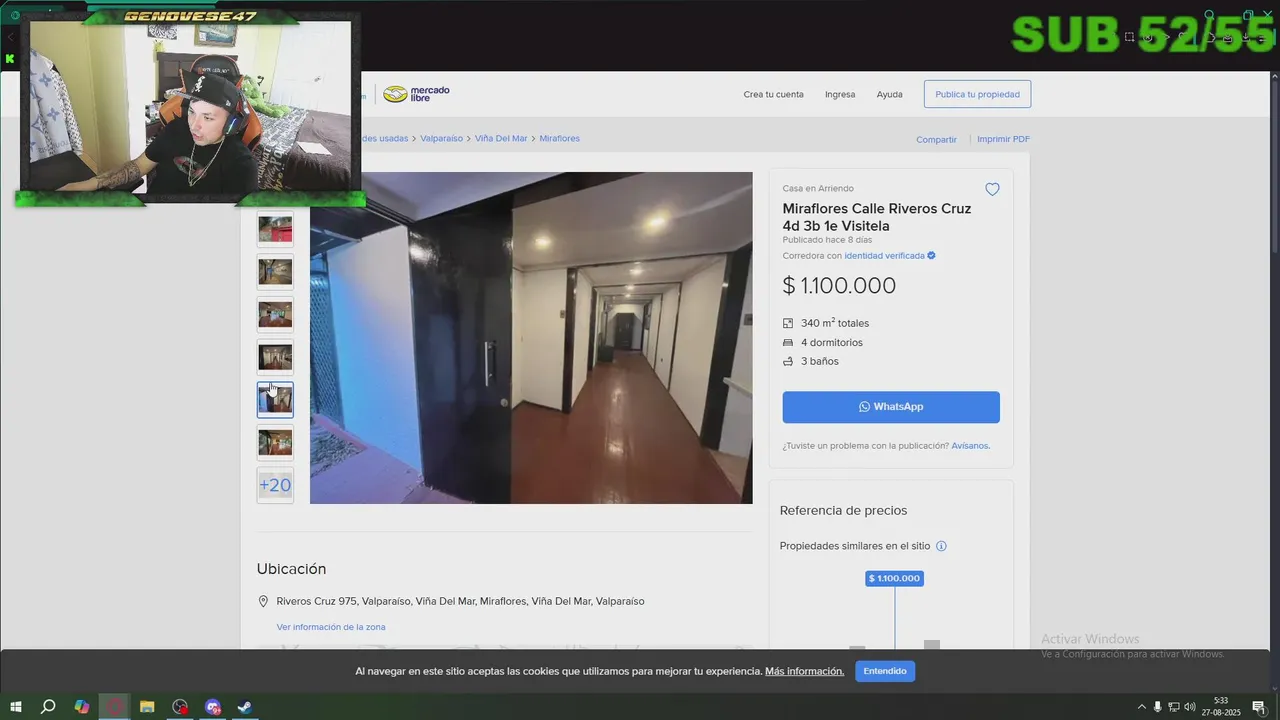Open the volume control tray icon
This screenshot has width=1280, height=720.
(x=1190, y=707)
